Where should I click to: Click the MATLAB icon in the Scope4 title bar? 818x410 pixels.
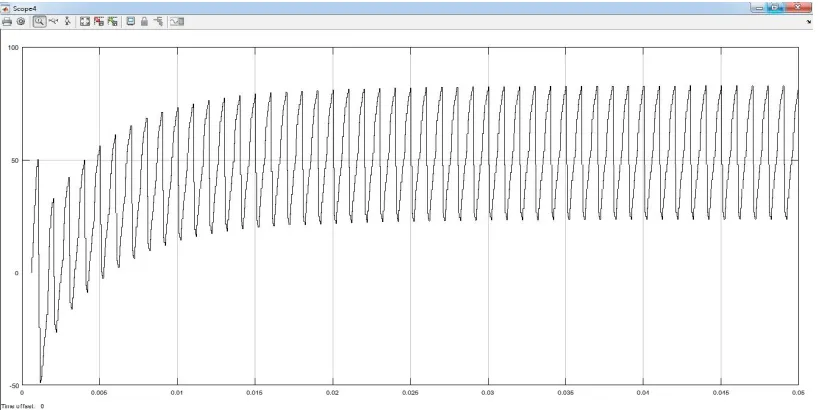tap(6, 9)
